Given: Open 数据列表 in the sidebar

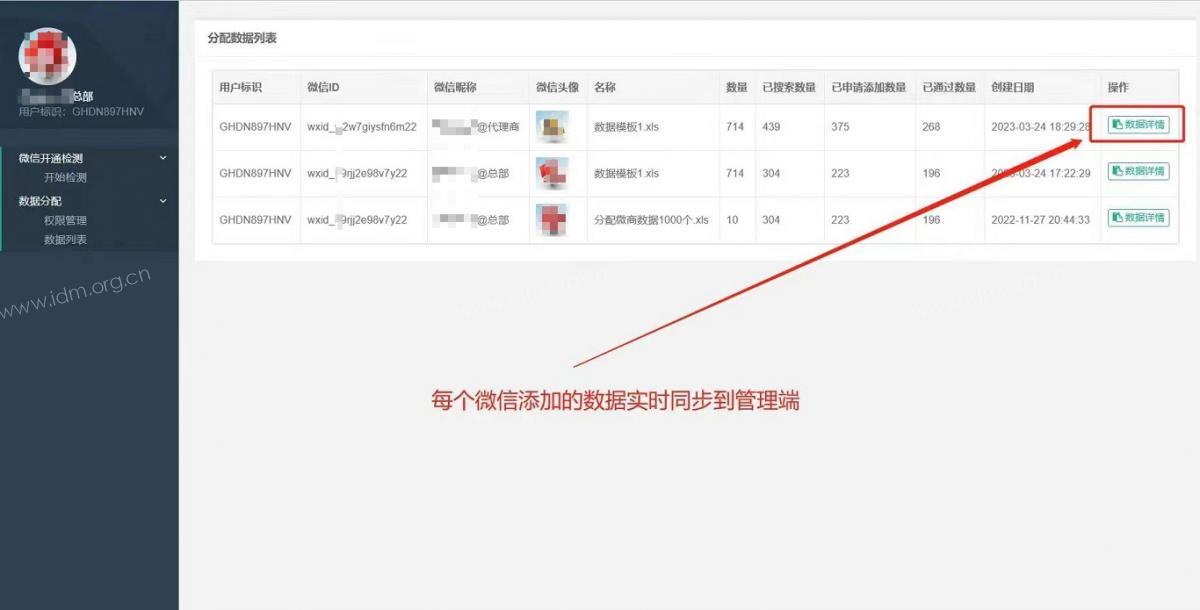Looking at the screenshot, I should [x=65, y=240].
